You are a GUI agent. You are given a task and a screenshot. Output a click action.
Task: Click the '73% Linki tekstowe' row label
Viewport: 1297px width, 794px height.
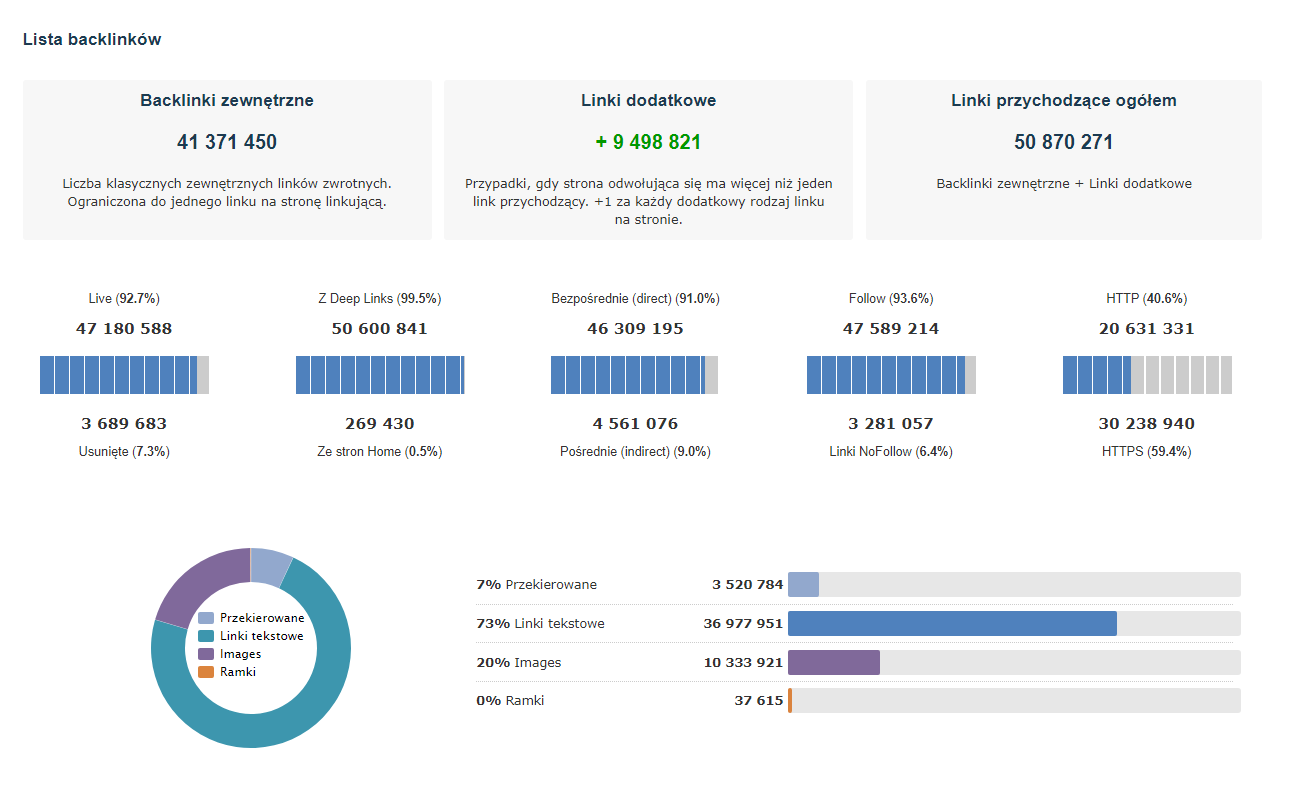540,624
